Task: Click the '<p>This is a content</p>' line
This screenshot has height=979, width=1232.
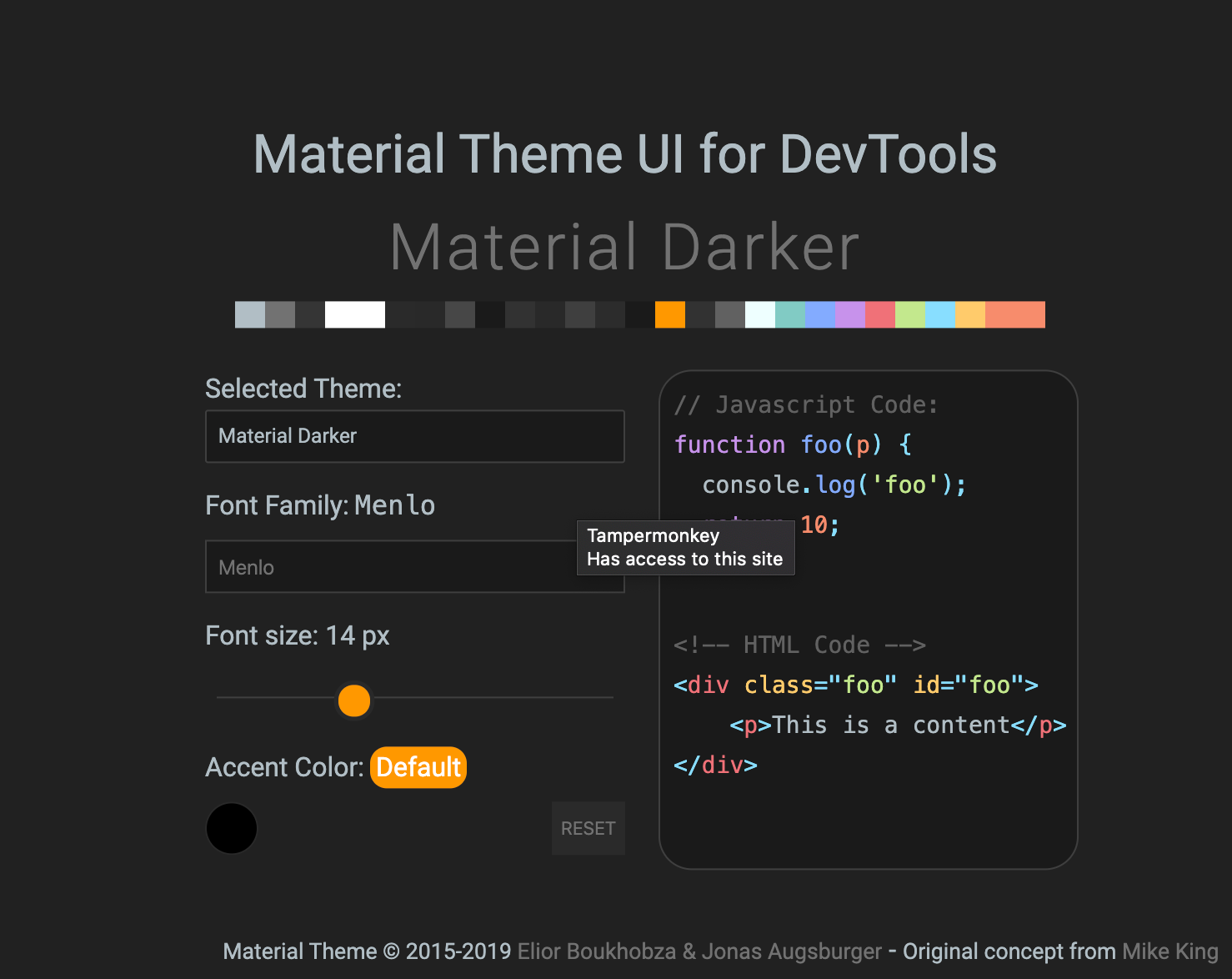Action: (x=898, y=725)
